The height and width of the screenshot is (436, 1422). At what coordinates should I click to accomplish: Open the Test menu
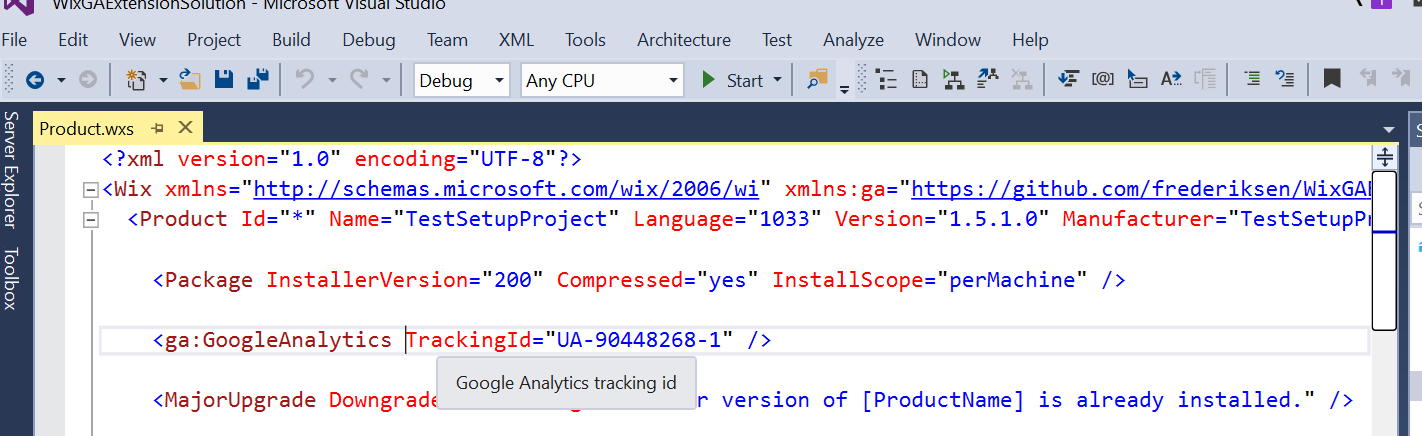click(777, 40)
